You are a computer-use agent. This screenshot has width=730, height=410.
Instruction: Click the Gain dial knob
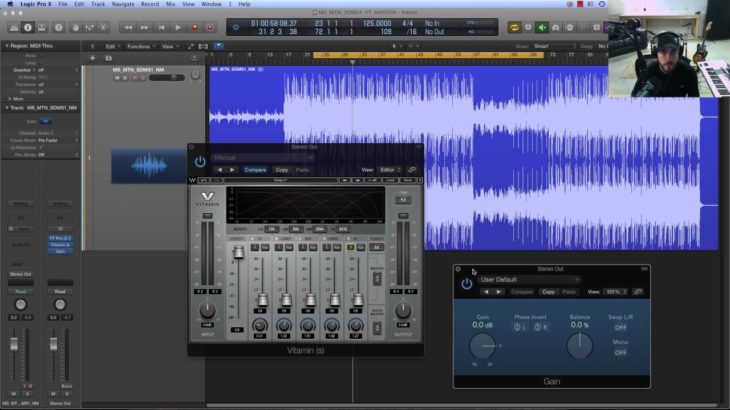click(482, 346)
